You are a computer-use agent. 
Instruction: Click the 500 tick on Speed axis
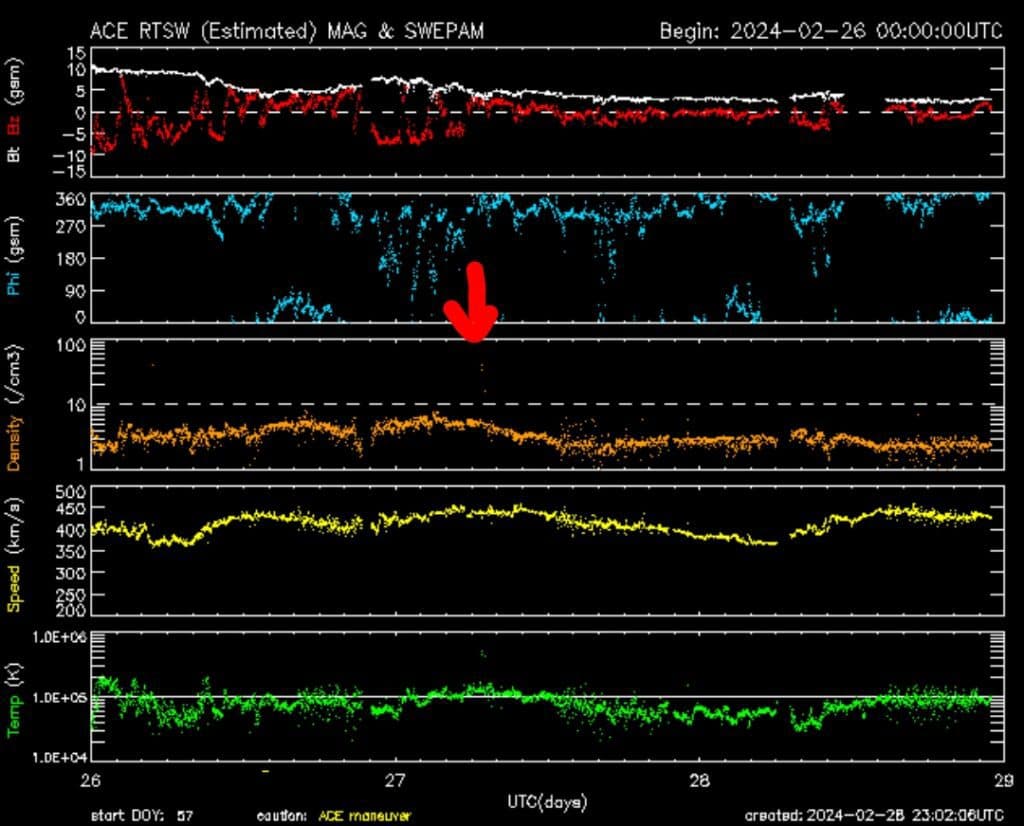pyautogui.click(x=69, y=492)
